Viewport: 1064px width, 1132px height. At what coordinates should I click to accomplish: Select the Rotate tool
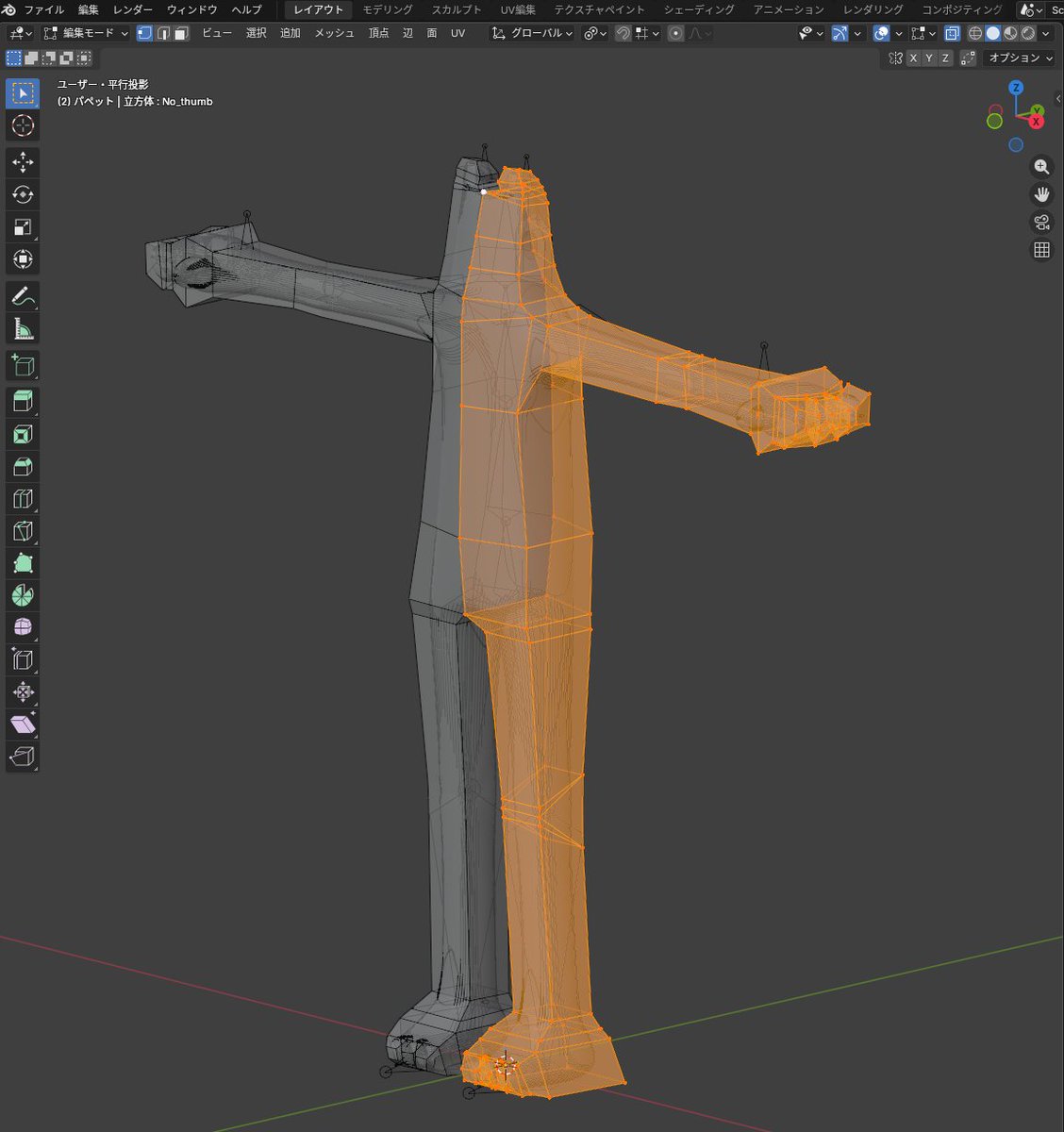[x=23, y=194]
